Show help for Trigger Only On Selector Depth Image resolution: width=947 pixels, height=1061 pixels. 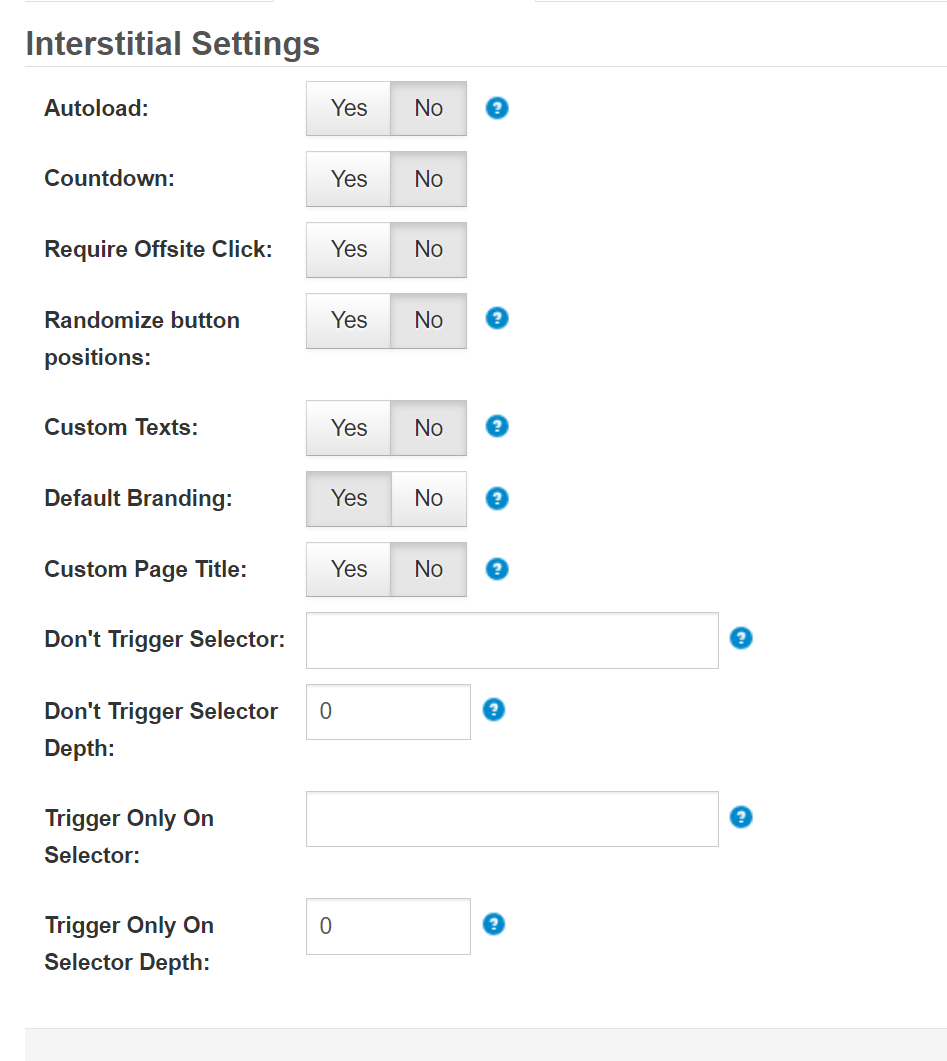point(494,924)
